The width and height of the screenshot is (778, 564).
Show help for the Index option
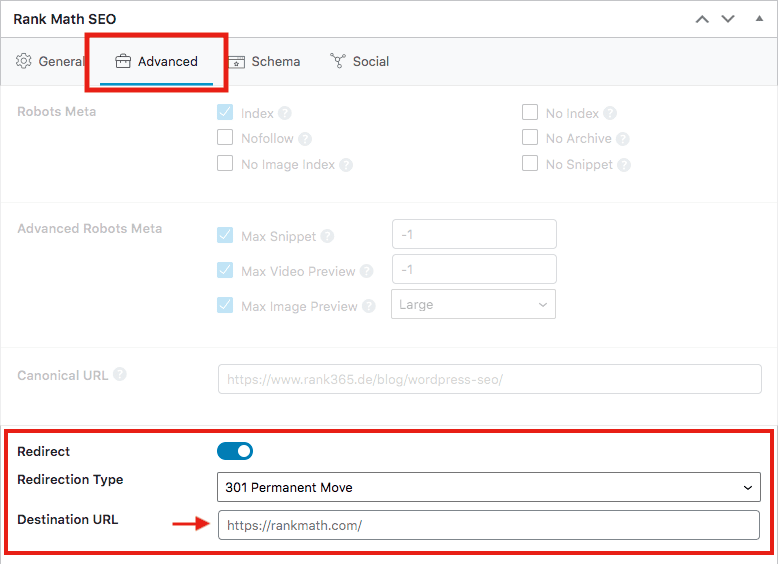click(x=285, y=114)
